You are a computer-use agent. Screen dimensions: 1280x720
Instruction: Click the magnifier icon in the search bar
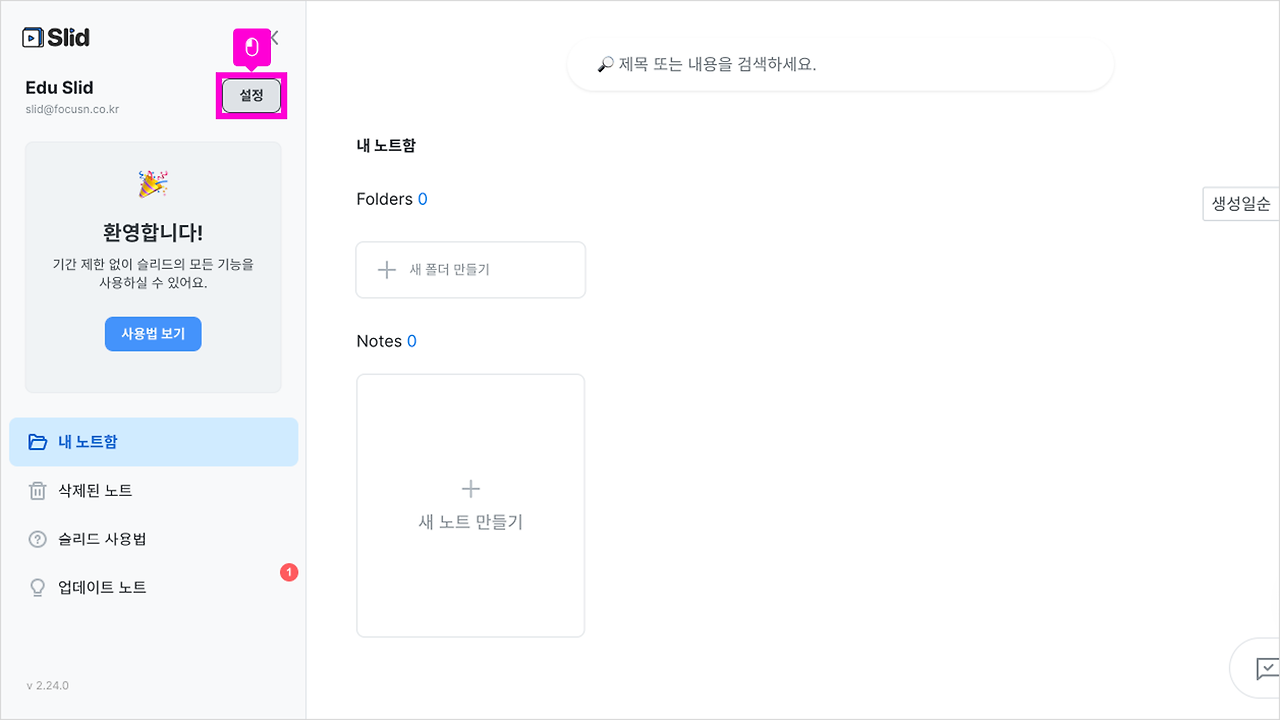[x=602, y=63]
